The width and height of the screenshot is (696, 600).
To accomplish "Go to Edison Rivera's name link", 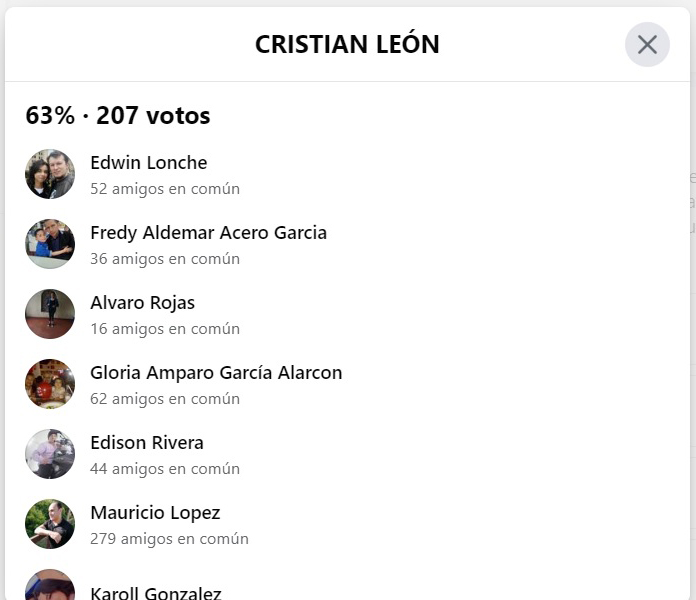I will (x=147, y=443).
